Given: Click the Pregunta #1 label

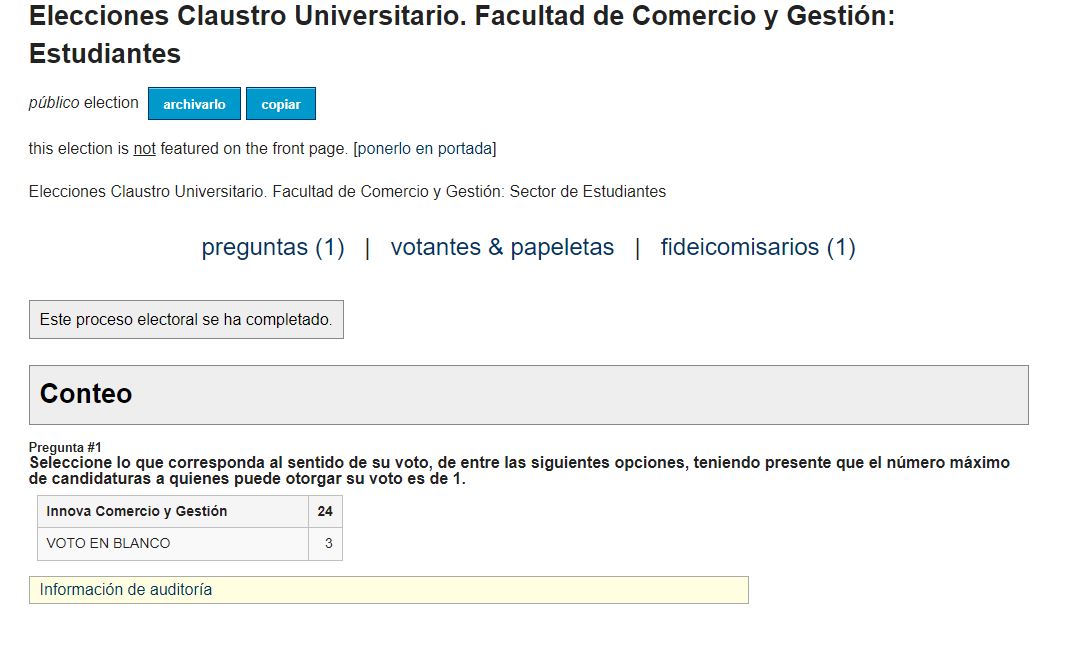Looking at the screenshot, I should (x=65, y=447).
